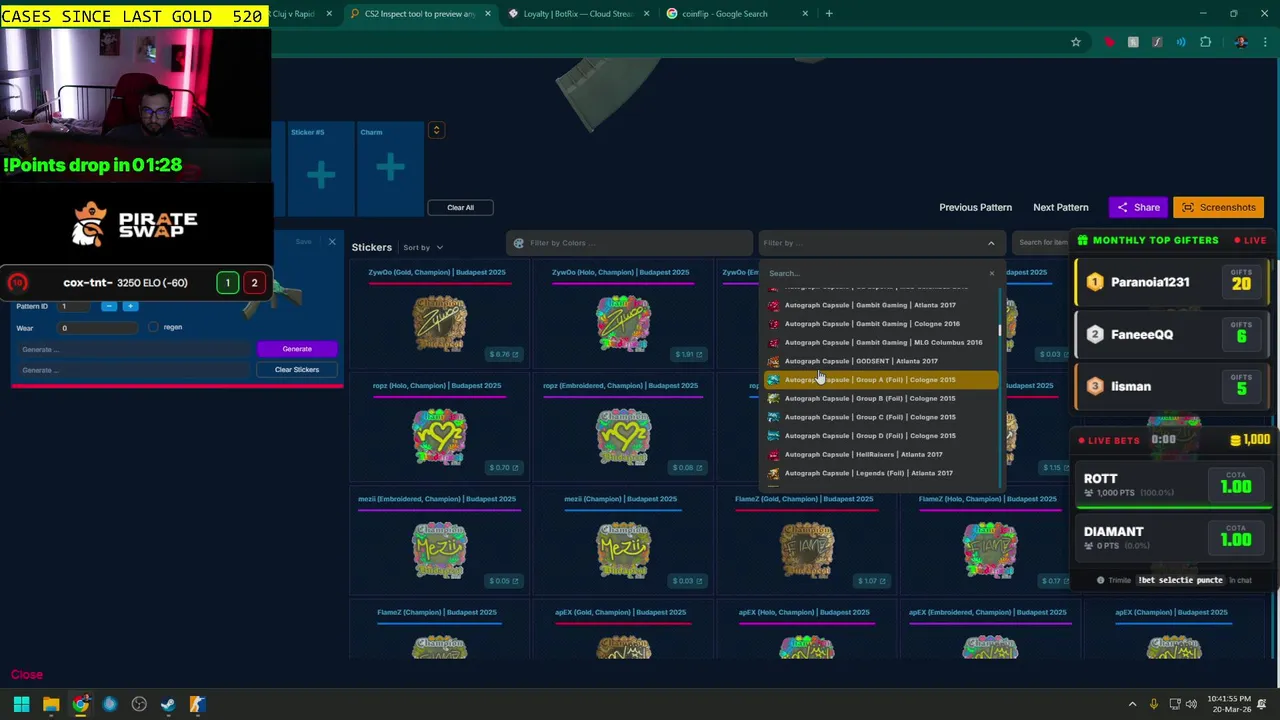Clear all applied stickers with Clear All

pos(460,207)
